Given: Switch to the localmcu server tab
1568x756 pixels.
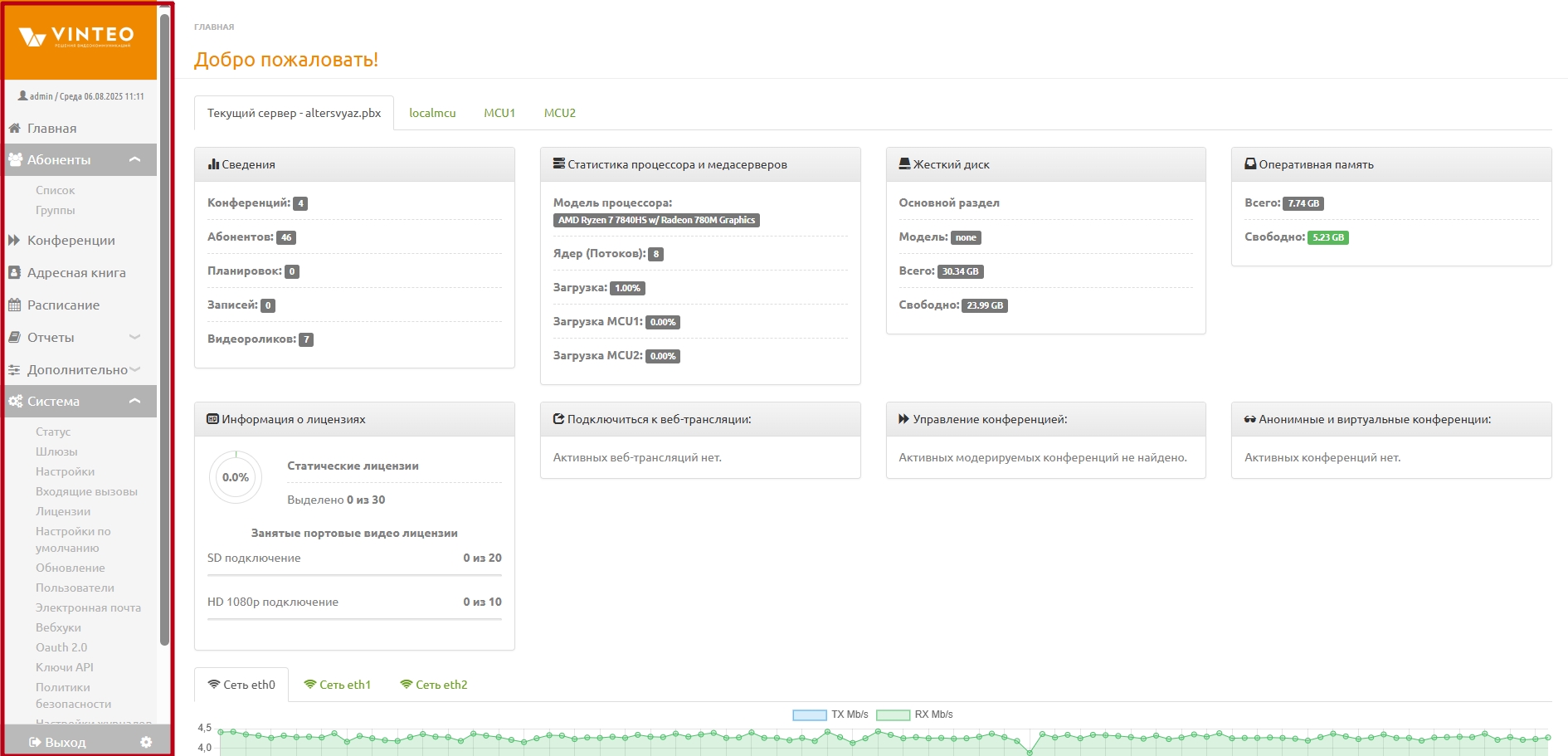Looking at the screenshot, I should tap(432, 113).
